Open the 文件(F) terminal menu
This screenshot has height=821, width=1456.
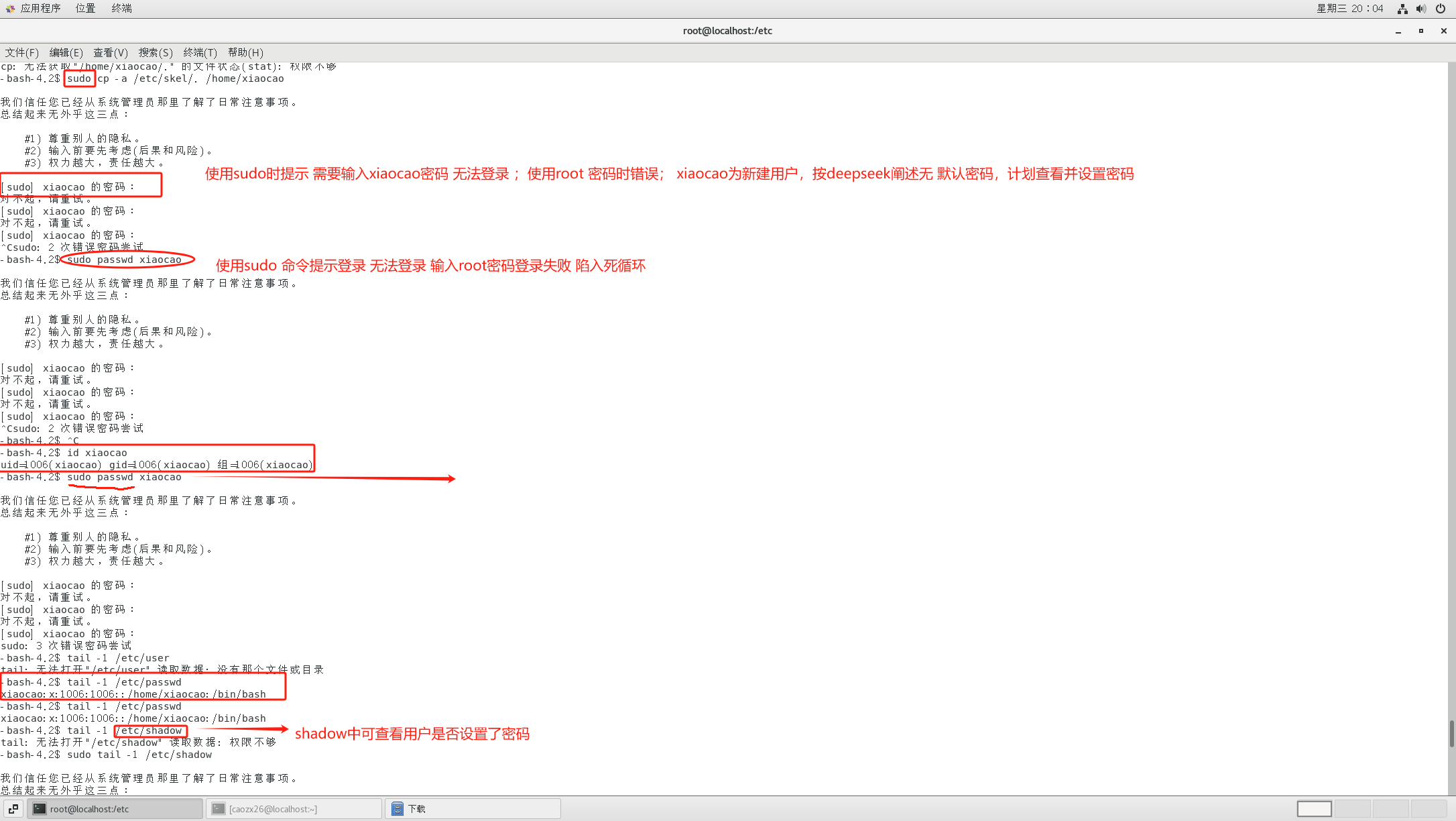pyautogui.click(x=21, y=52)
